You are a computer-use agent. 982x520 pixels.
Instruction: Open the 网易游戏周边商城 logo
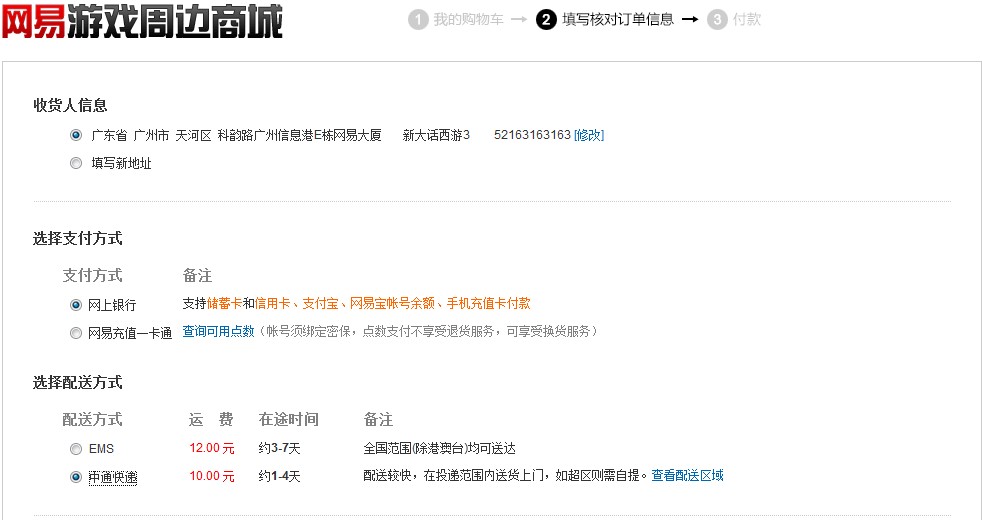click(x=142, y=21)
